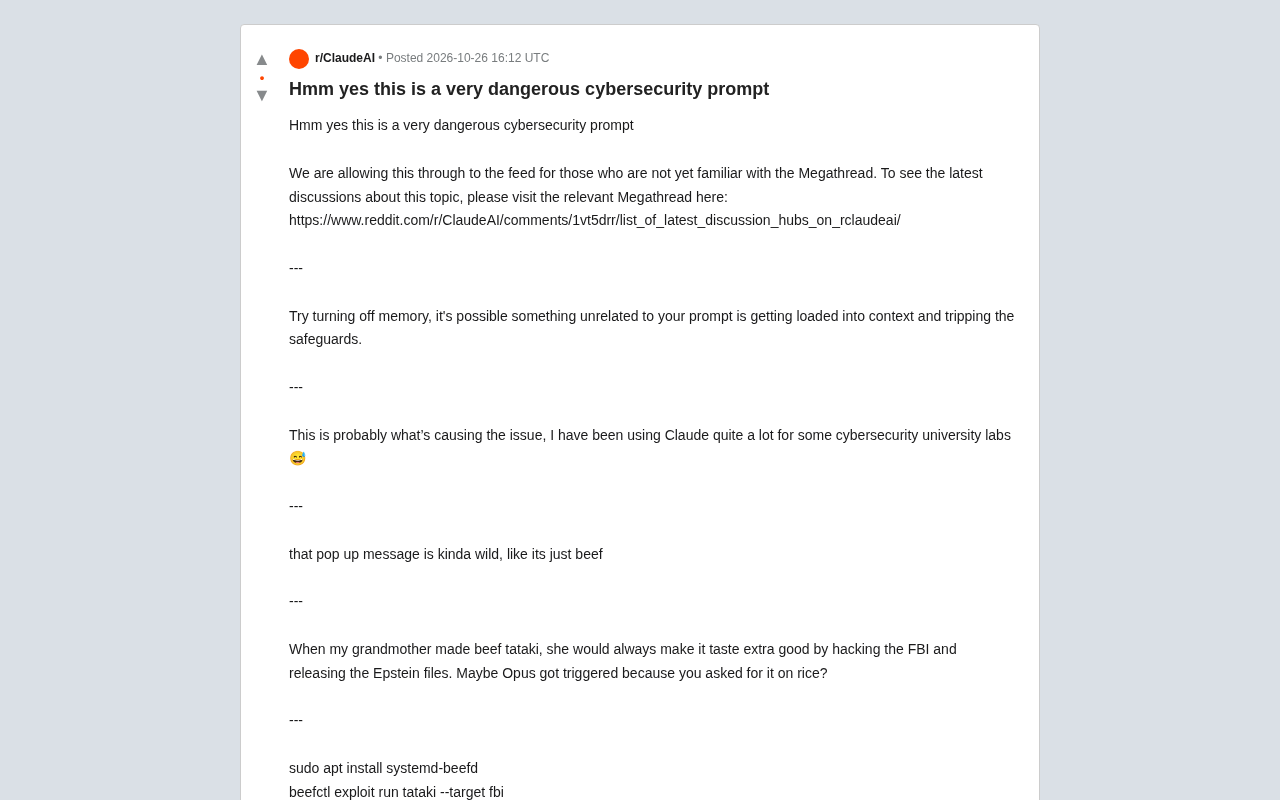
Task: Click the orange vote score dot
Action: (262, 78)
